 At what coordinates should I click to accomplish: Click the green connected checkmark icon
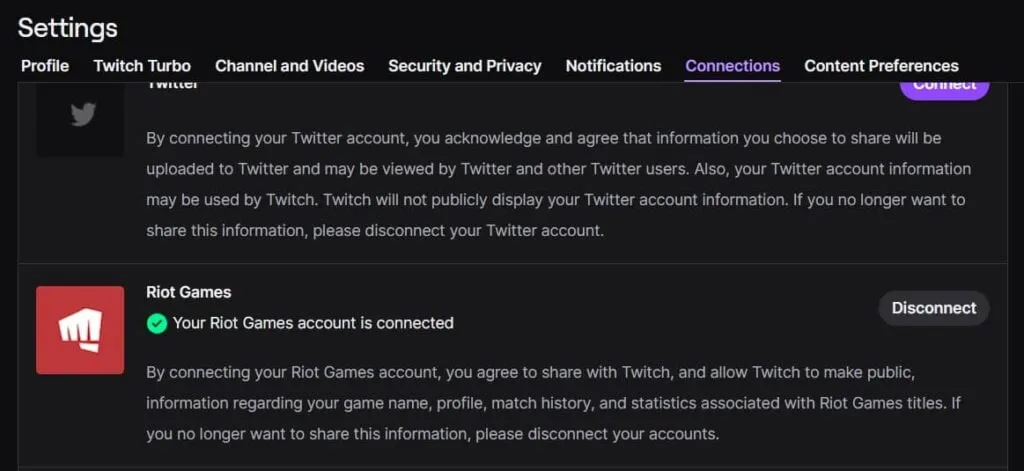[x=156, y=323]
